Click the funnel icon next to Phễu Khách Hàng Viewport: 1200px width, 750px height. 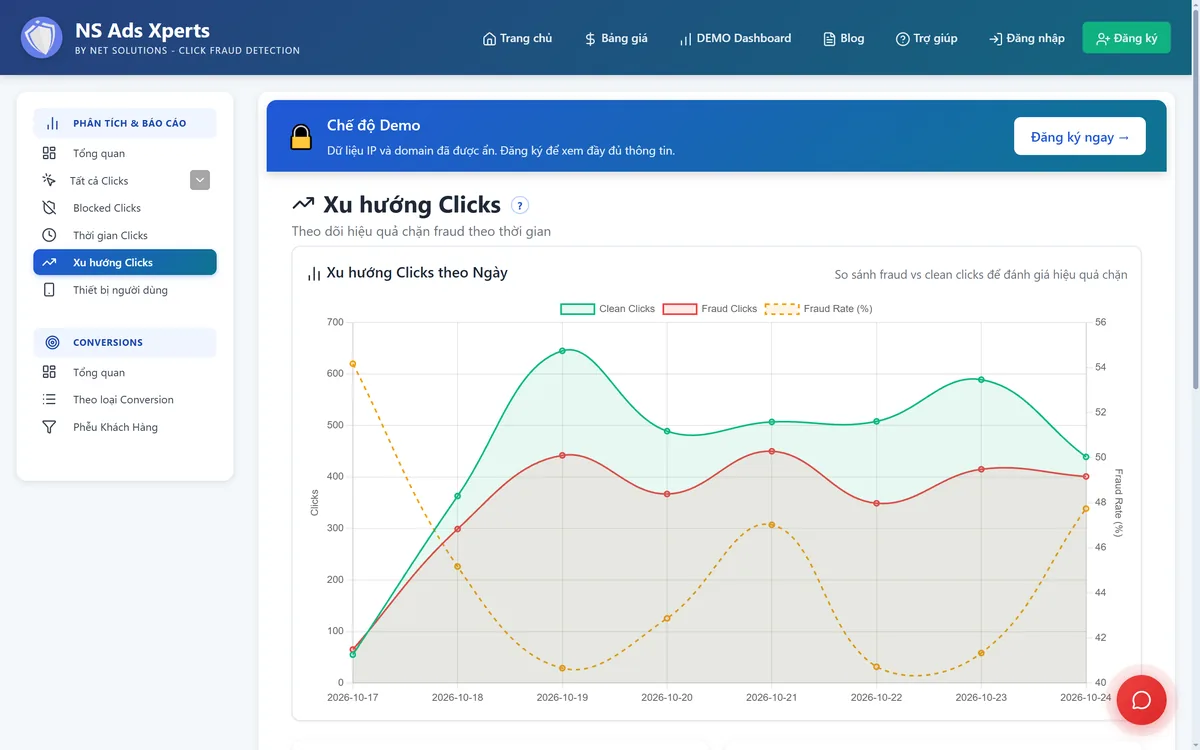(49, 427)
